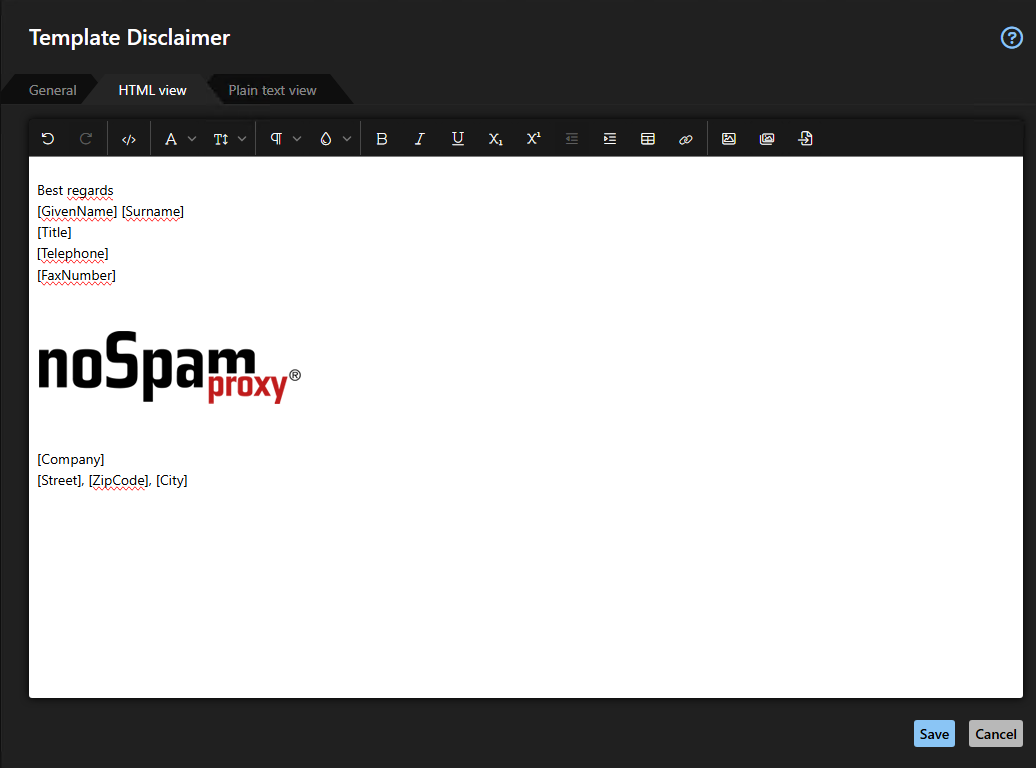Image resolution: width=1036 pixels, height=768 pixels.
Task: Select the noSpam proxy logo image
Action: tap(169, 367)
